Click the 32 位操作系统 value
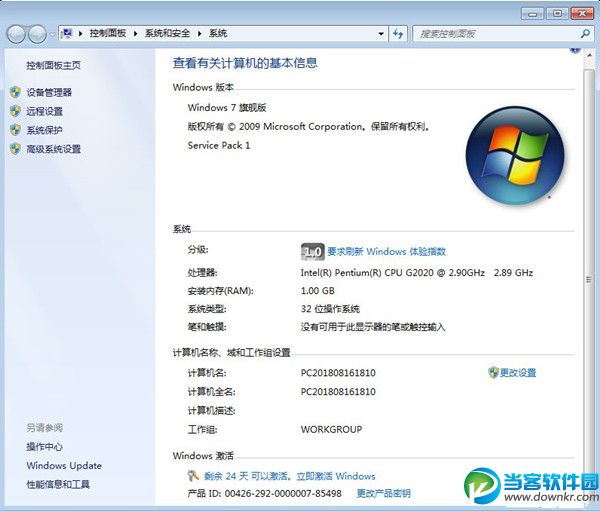This screenshot has height=511, width=600. (x=330, y=309)
